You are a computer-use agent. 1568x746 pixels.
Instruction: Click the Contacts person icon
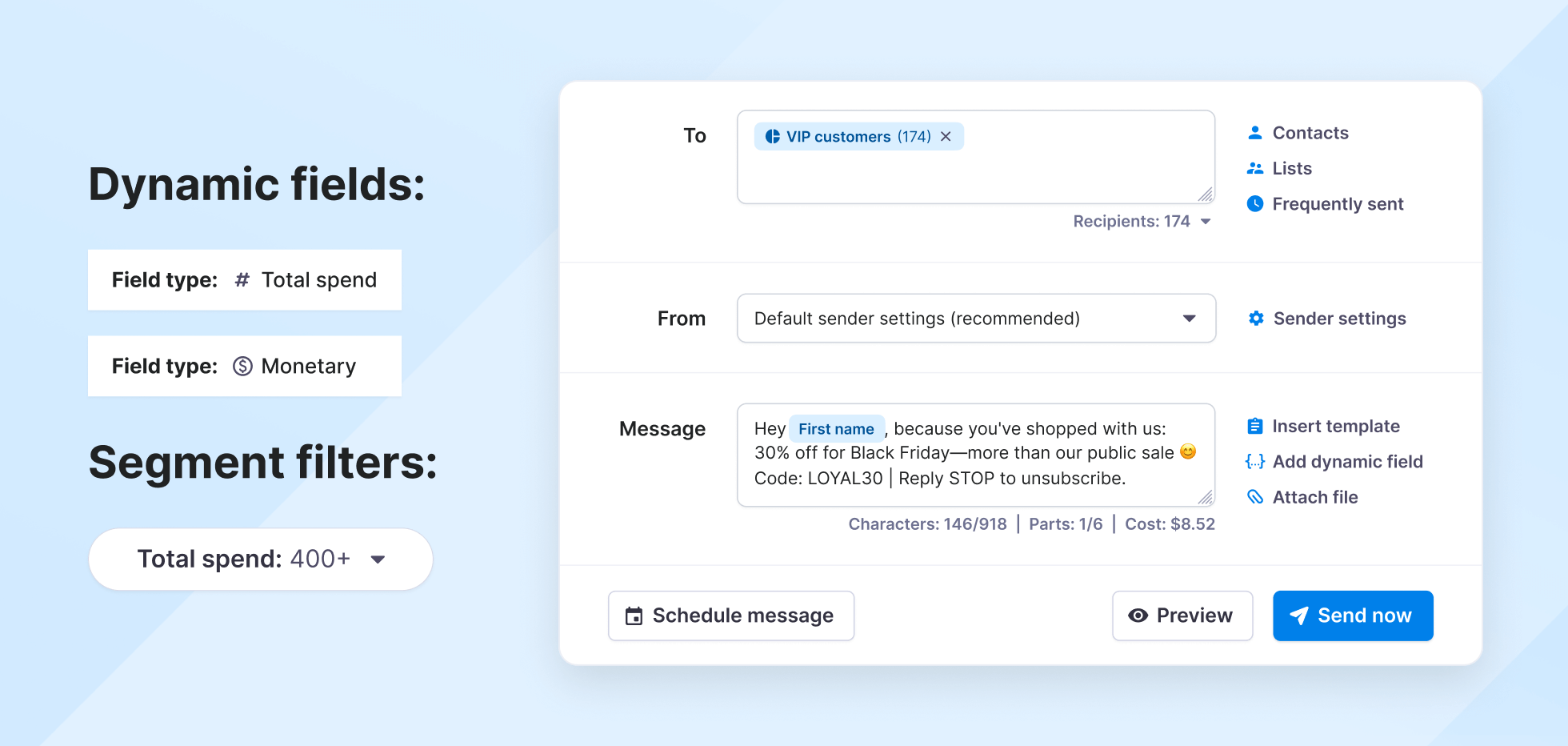point(1255,133)
